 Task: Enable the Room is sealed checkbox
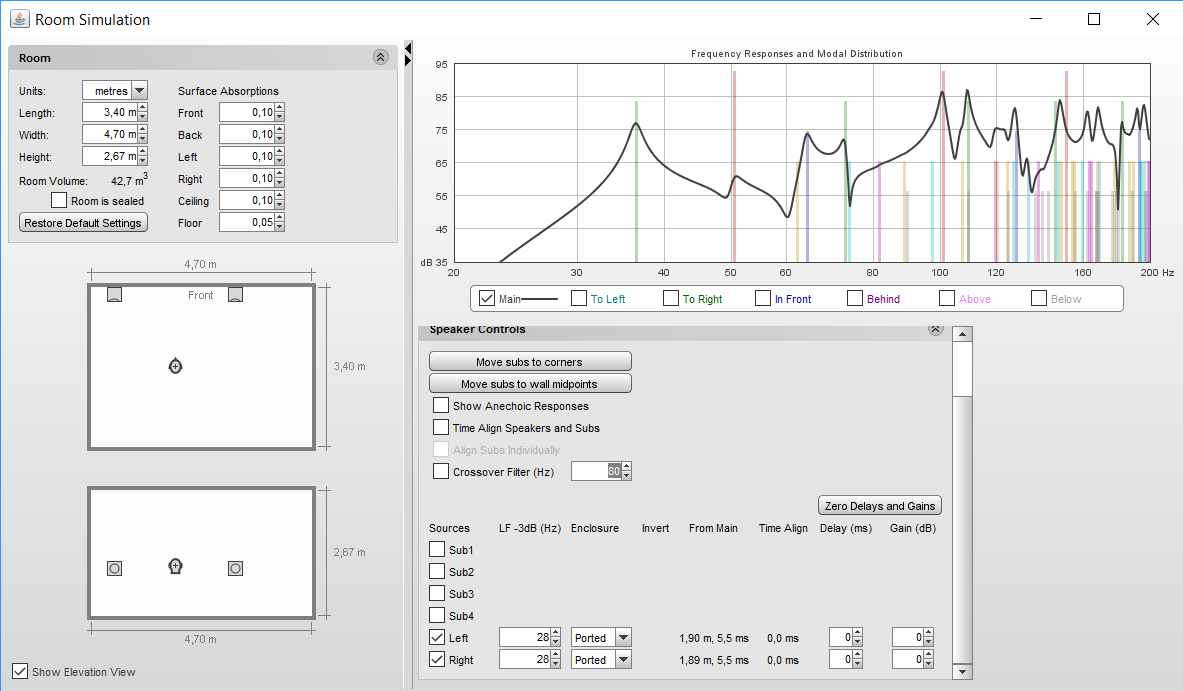[x=59, y=201]
